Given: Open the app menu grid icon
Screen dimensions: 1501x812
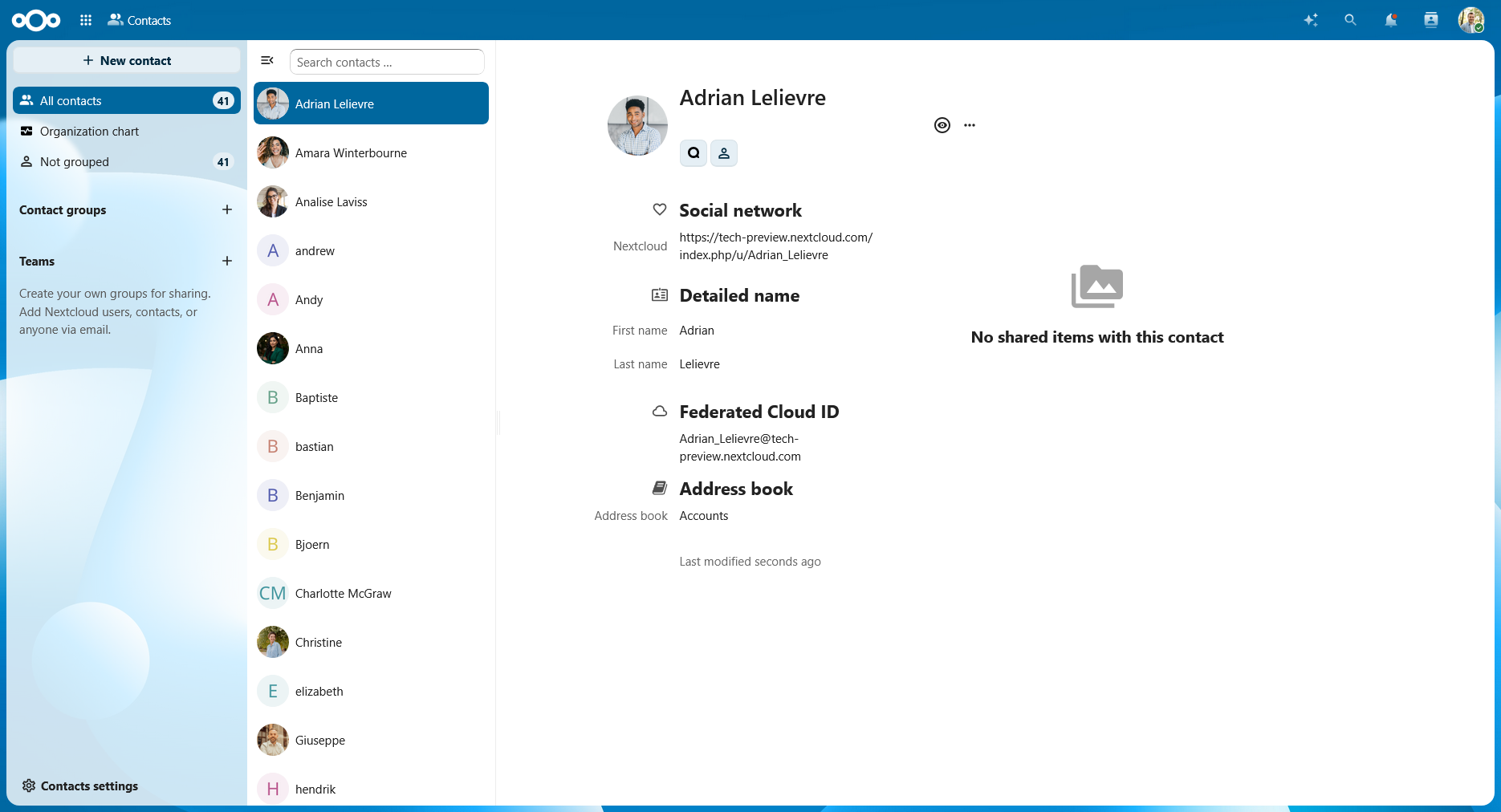Looking at the screenshot, I should tap(86, 20).
